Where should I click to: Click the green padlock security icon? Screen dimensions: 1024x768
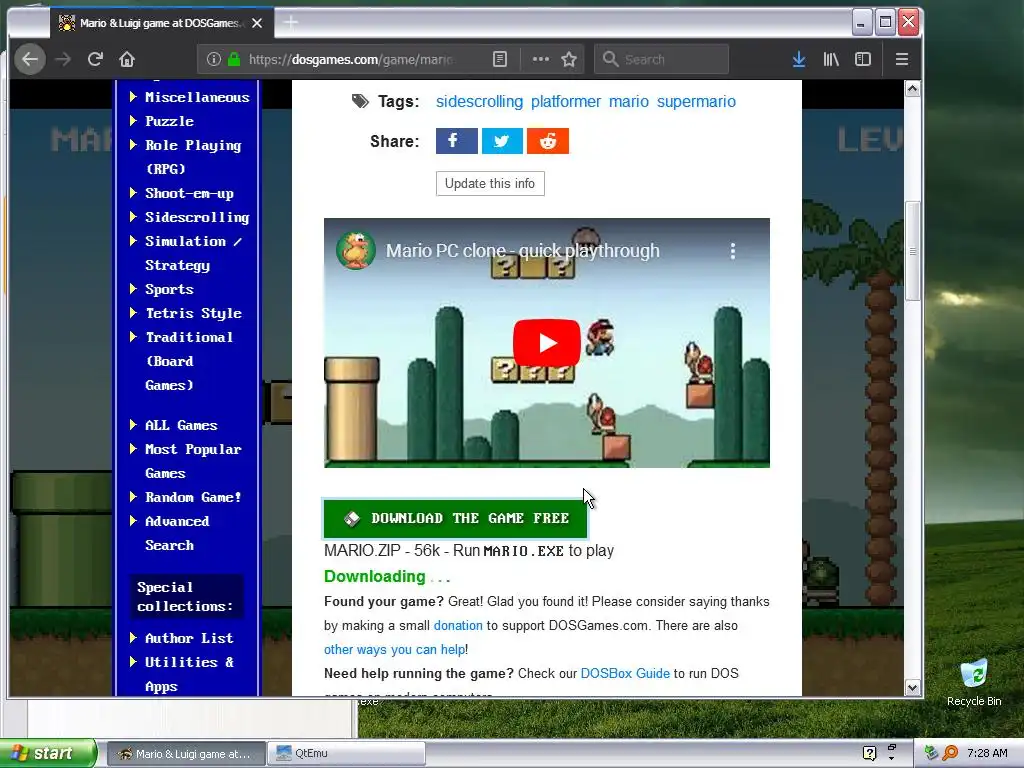[234, 59]
